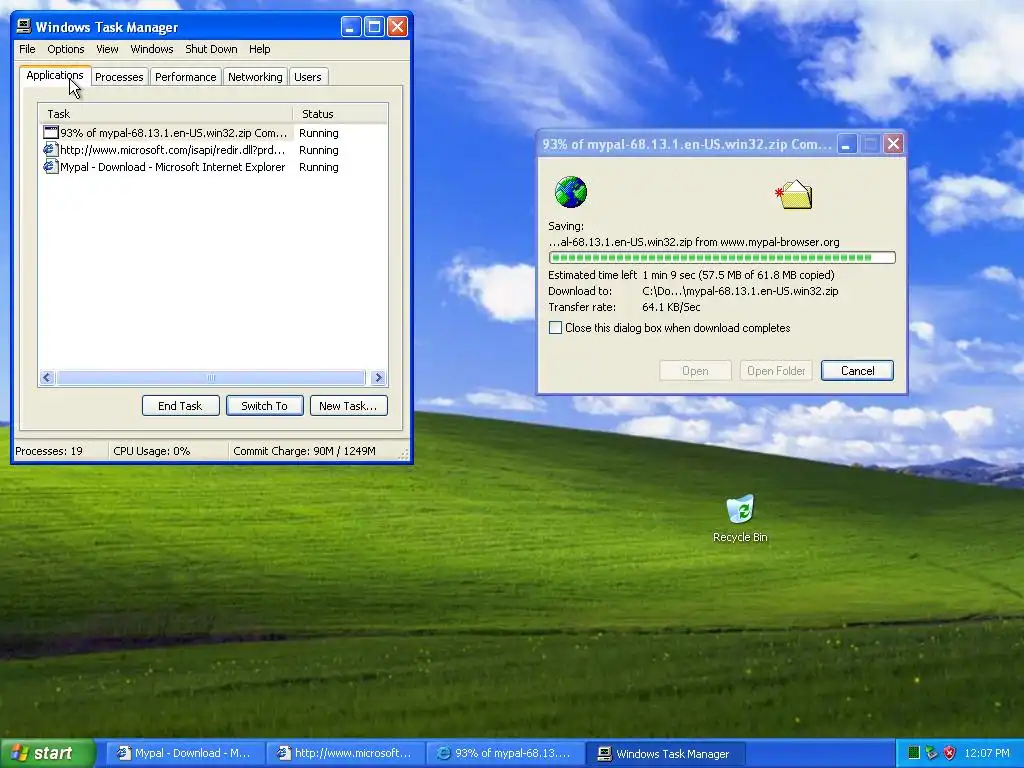This screenshot has width=1024, height=768.
Task: Minimize the download progress dialog
Action: [847, 144]
